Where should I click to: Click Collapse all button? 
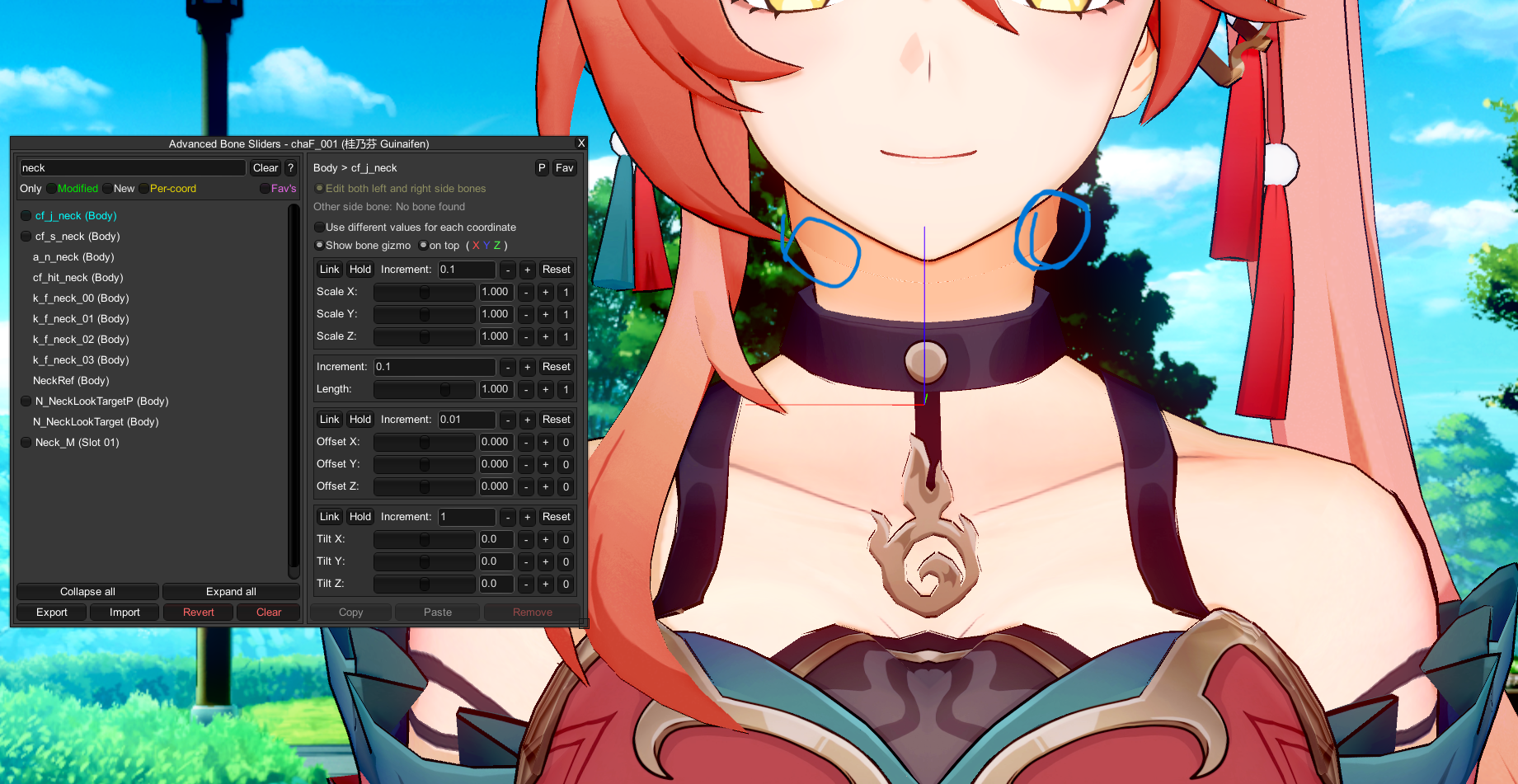tap(87, 592)
